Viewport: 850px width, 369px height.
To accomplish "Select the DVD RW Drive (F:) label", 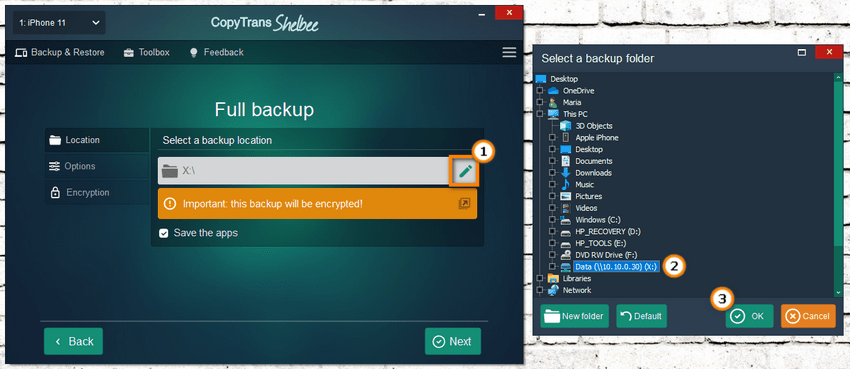I will click(607, 255).
